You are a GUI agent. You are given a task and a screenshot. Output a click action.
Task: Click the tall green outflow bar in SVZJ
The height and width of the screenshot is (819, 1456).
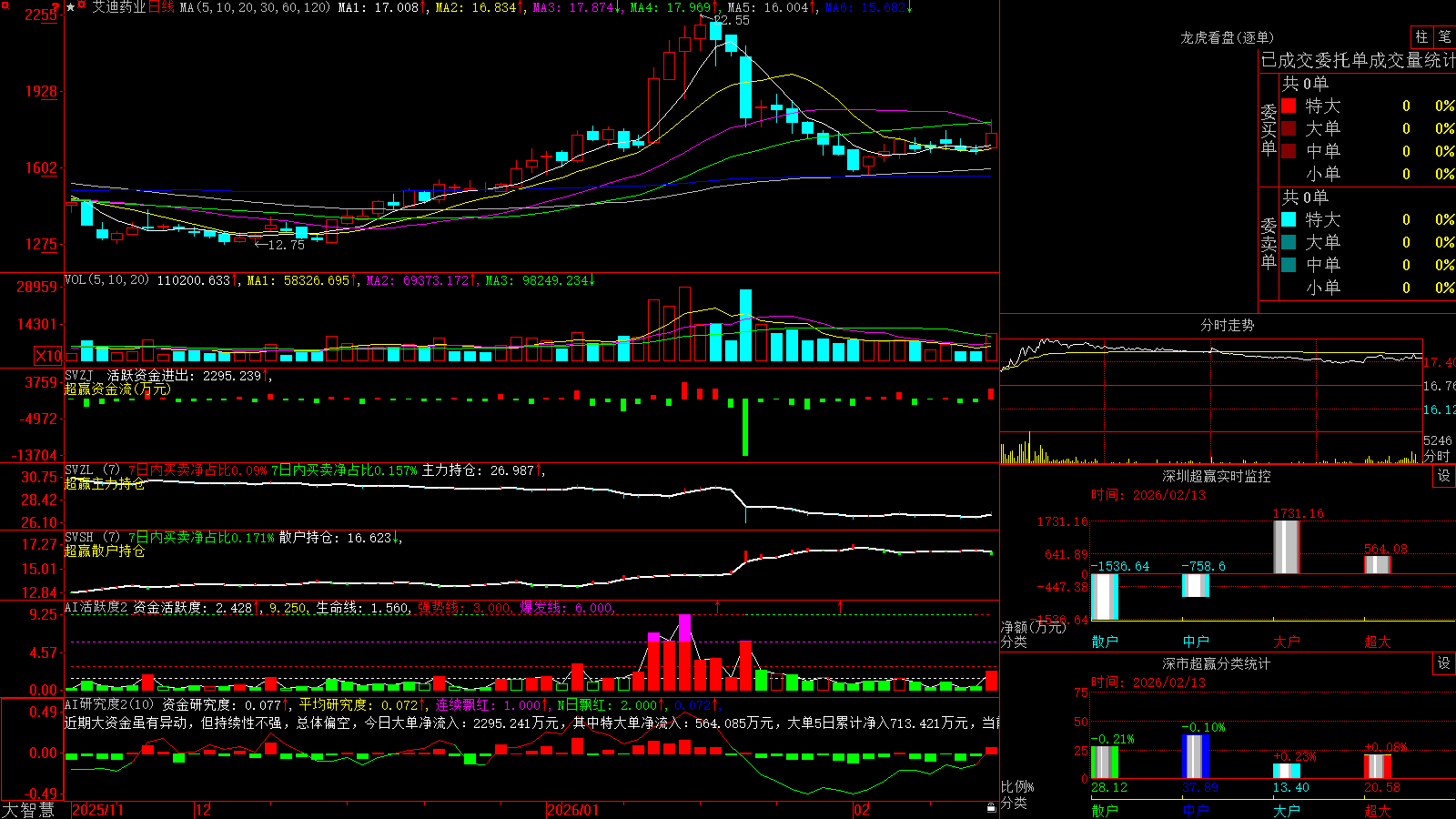coord(745,428)
